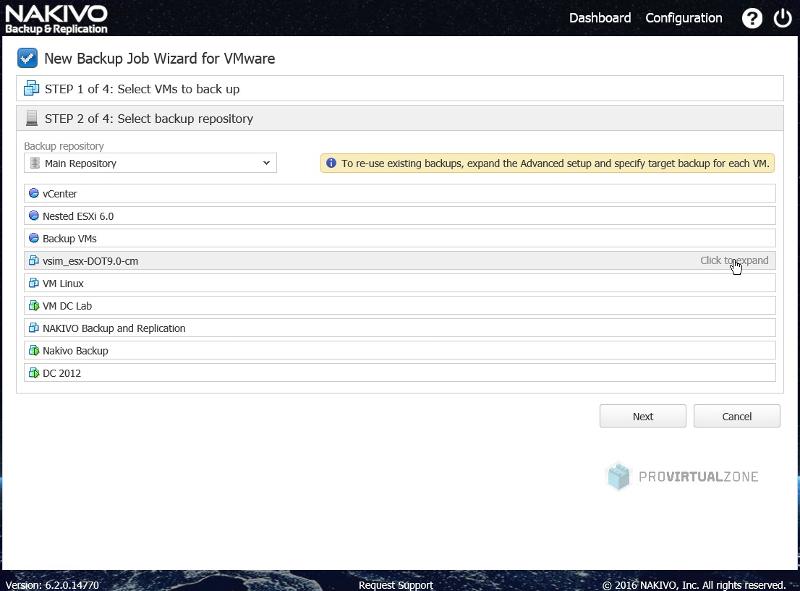The height and width of the screenshot is (591, 800).
Task: Open the Dashboard menu
Action: tap(600, 18)
